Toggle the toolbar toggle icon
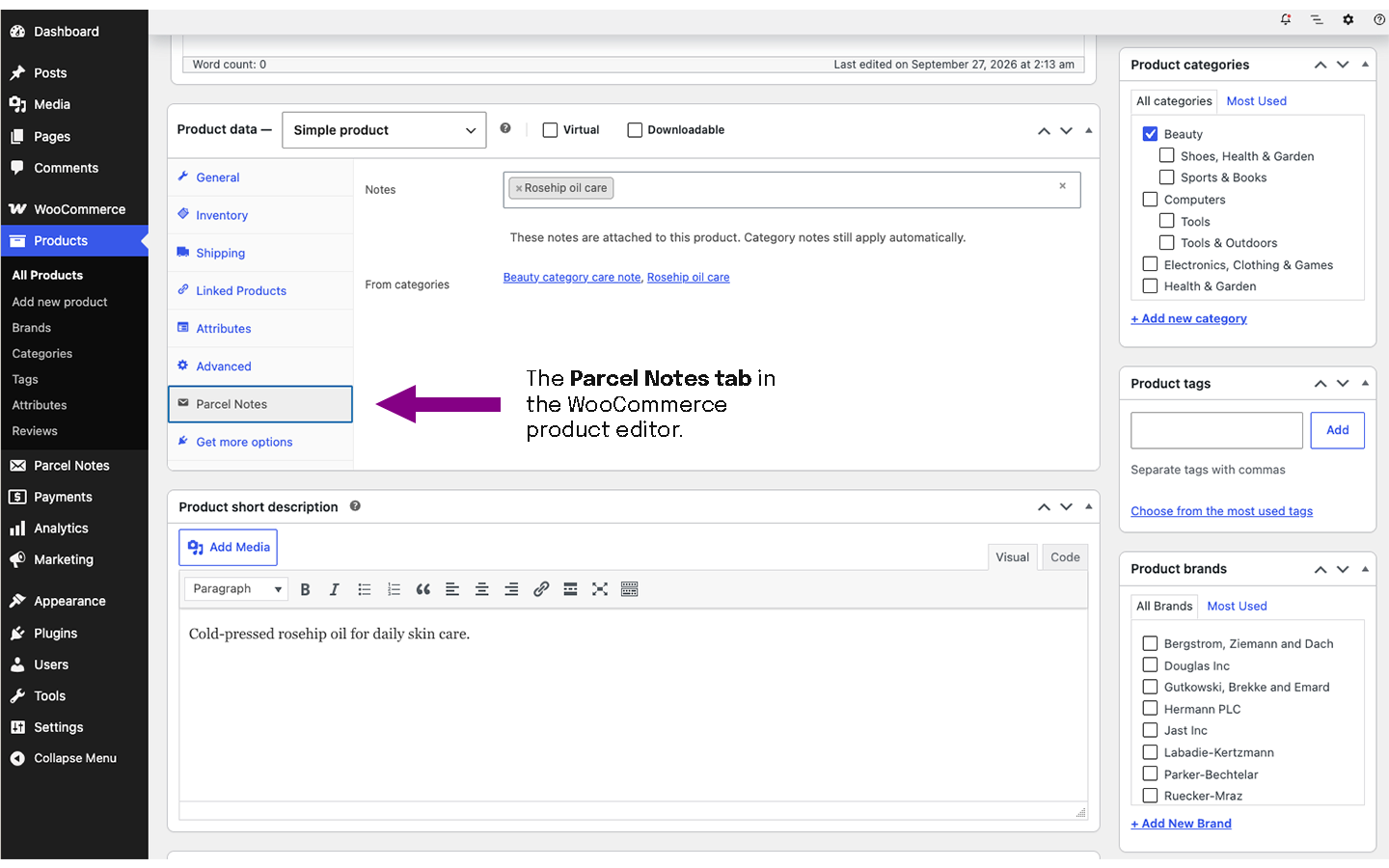 click(629, 589)
